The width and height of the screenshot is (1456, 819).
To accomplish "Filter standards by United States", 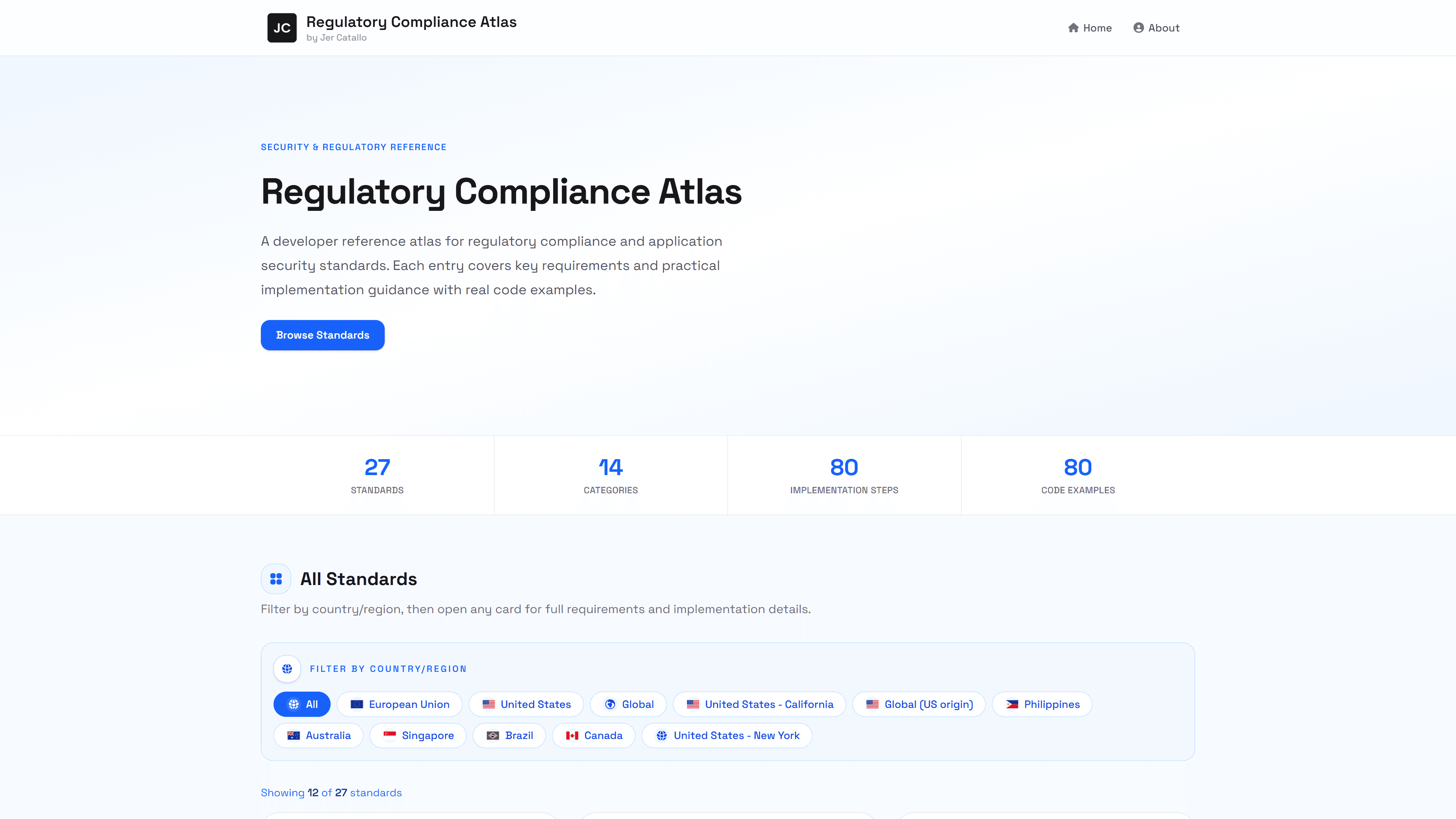I will [526, 704].
